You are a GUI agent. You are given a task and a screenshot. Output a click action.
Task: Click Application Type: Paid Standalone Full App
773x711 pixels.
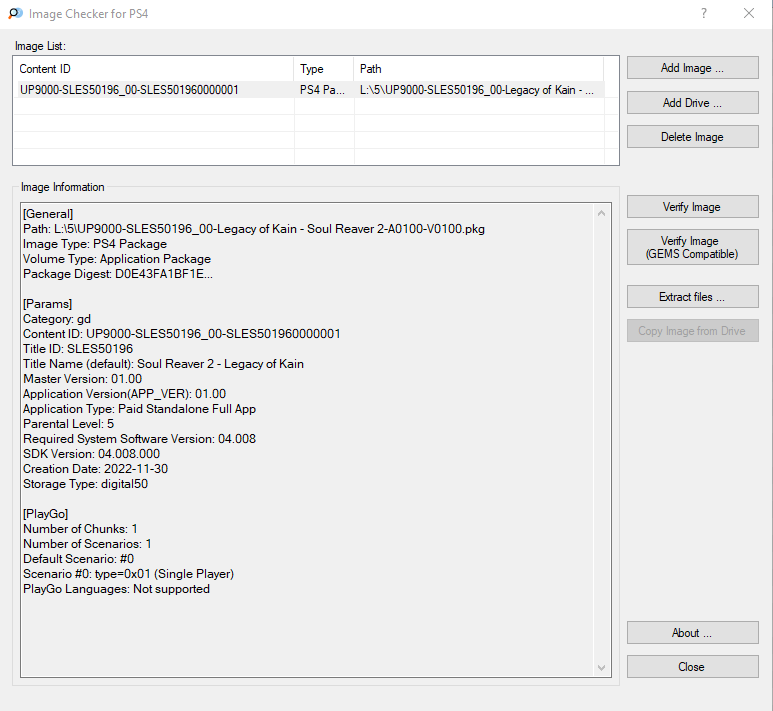(x=140, y=409)
